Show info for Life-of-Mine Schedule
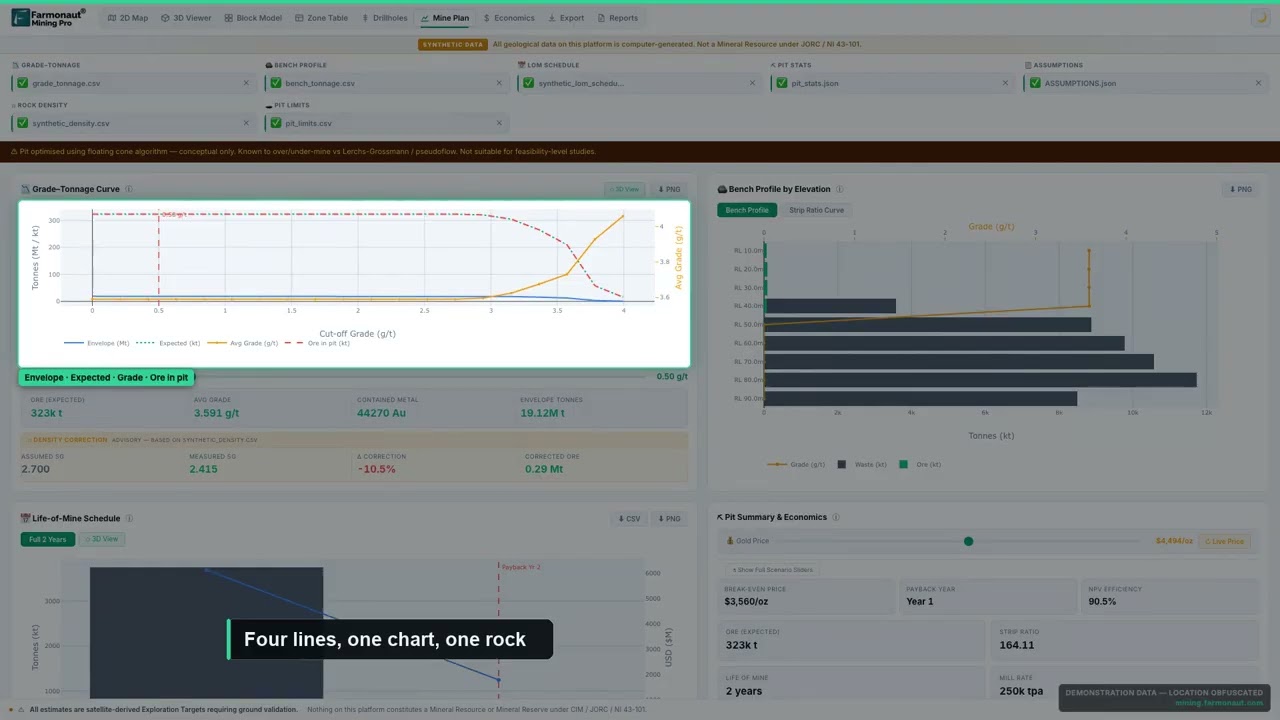Viewport: 1280px width, 720px height. pos(129,518)
